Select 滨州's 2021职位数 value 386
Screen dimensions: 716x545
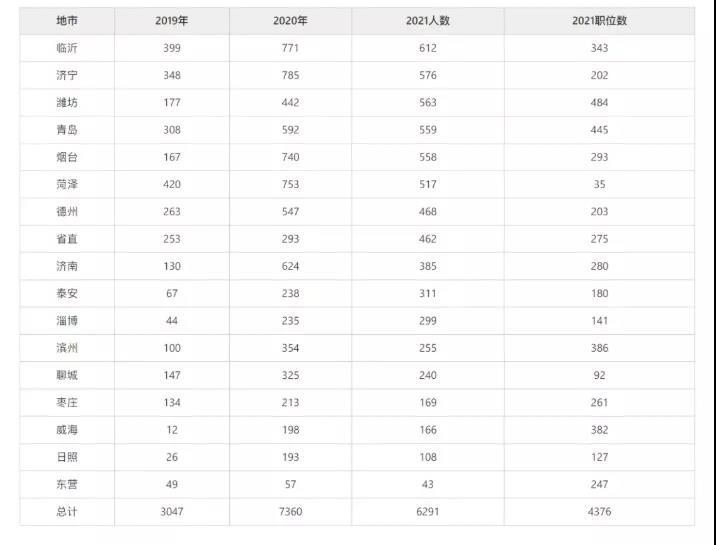(x=599, y=348)
